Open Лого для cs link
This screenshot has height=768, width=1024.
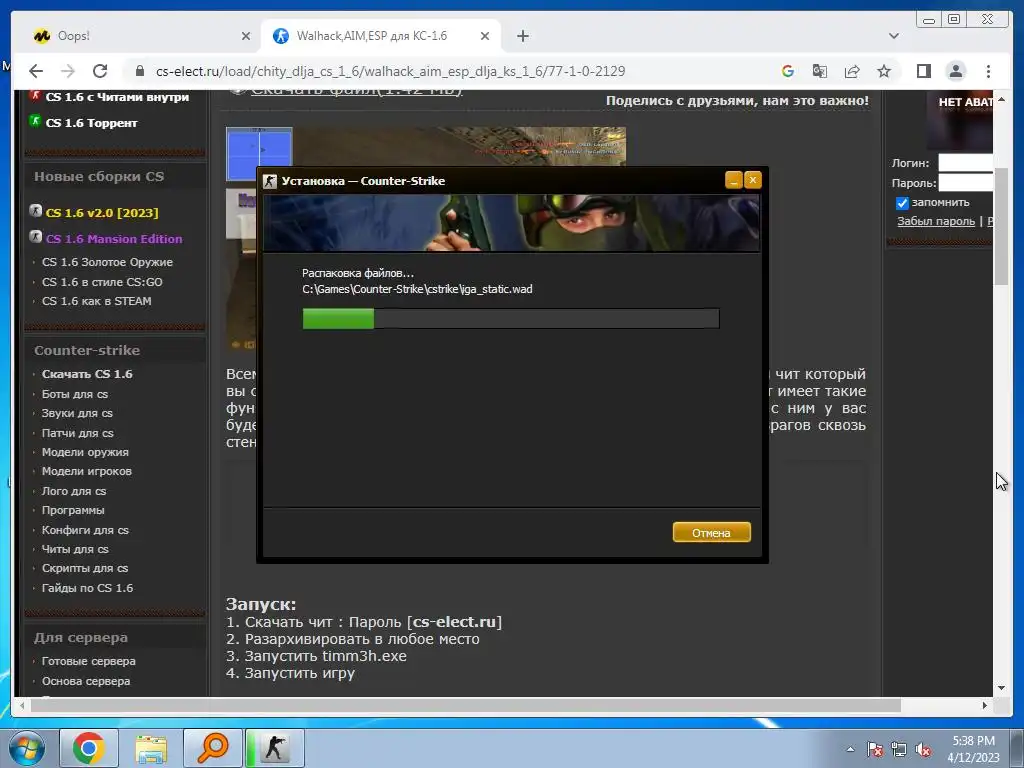pos(74,491)
